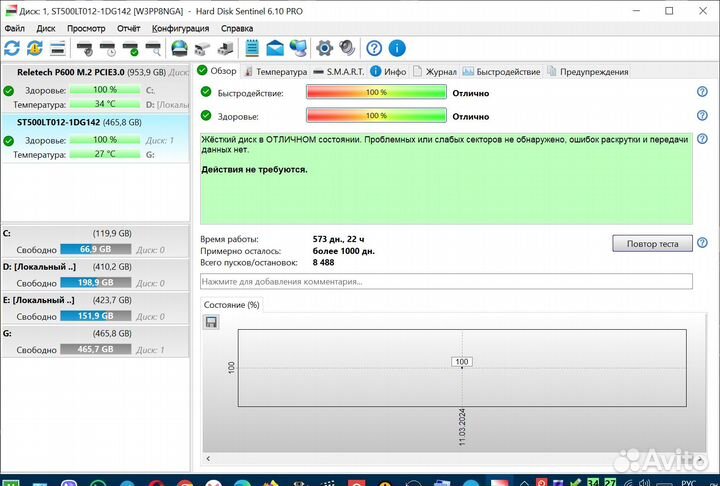Open the Файл menu
Screen dimensions: 720x486
point(15,28)
